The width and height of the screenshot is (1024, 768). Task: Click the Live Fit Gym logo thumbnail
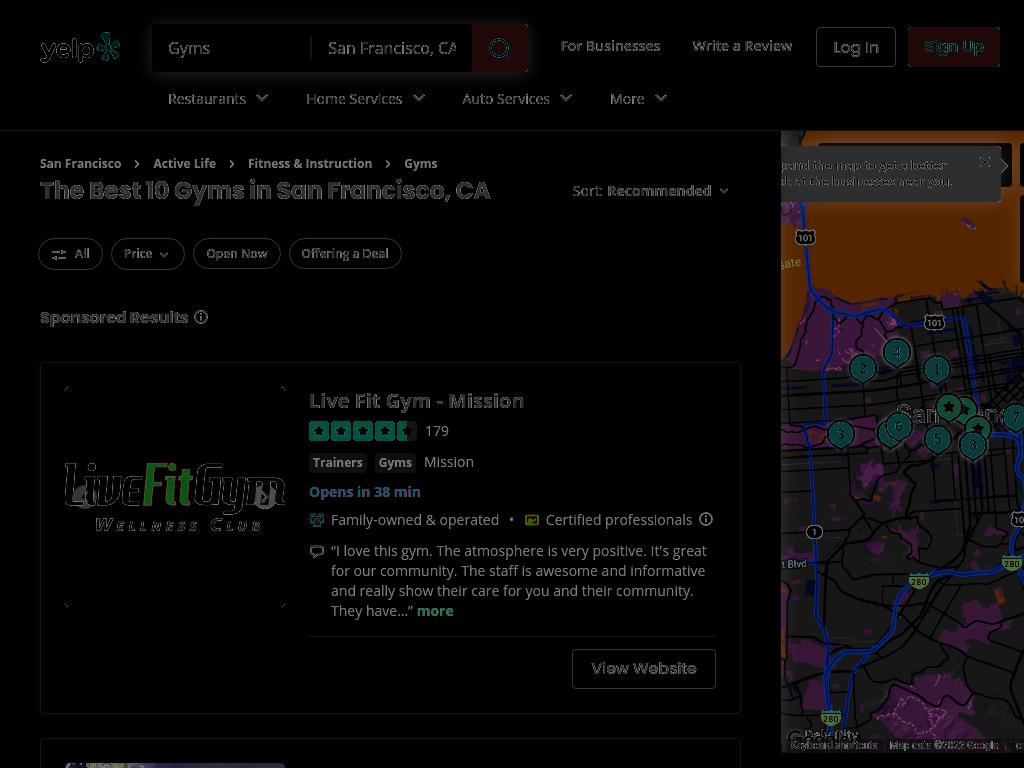pos(175,496)
